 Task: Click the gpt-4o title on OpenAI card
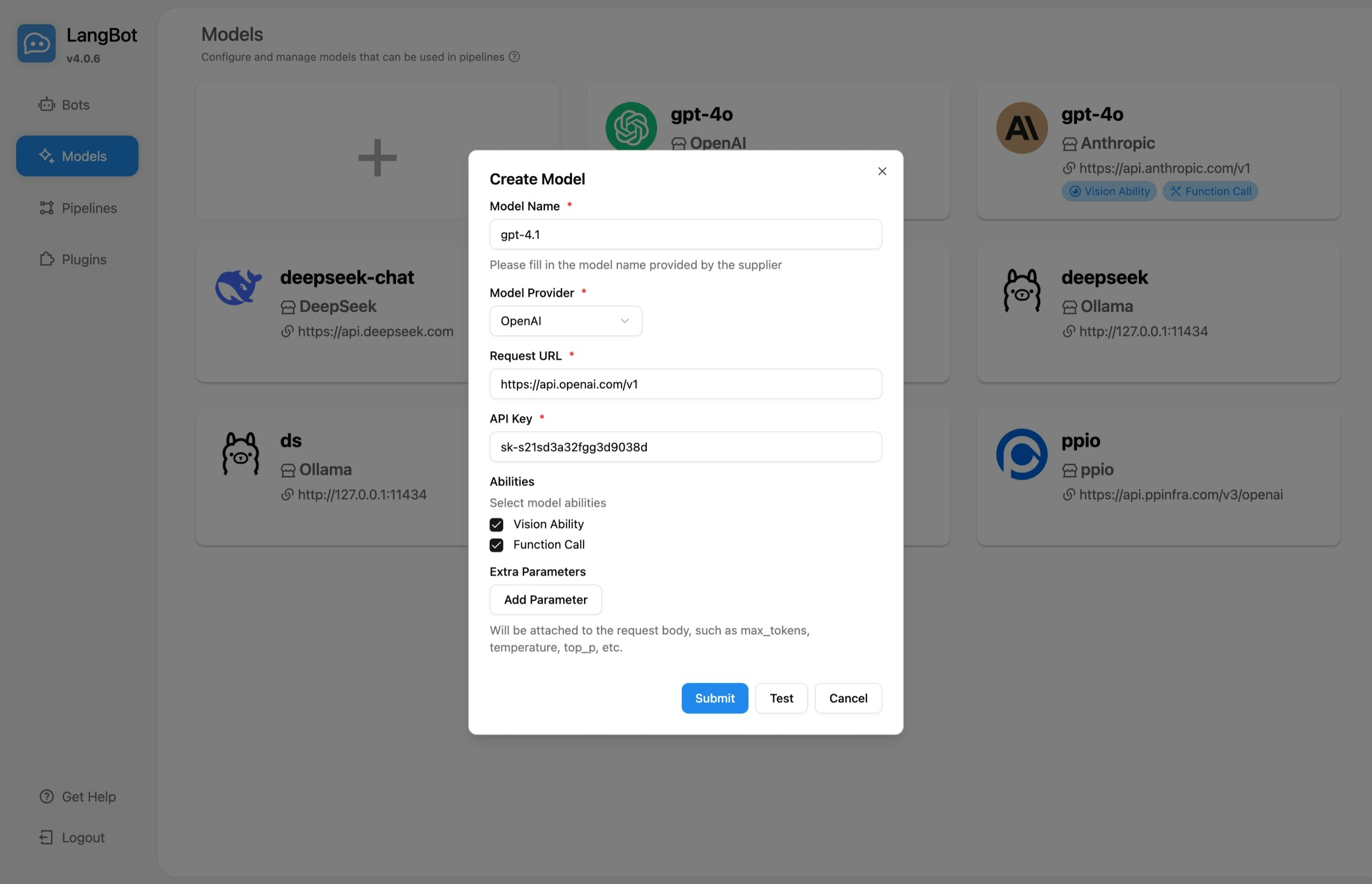point(701,114)
